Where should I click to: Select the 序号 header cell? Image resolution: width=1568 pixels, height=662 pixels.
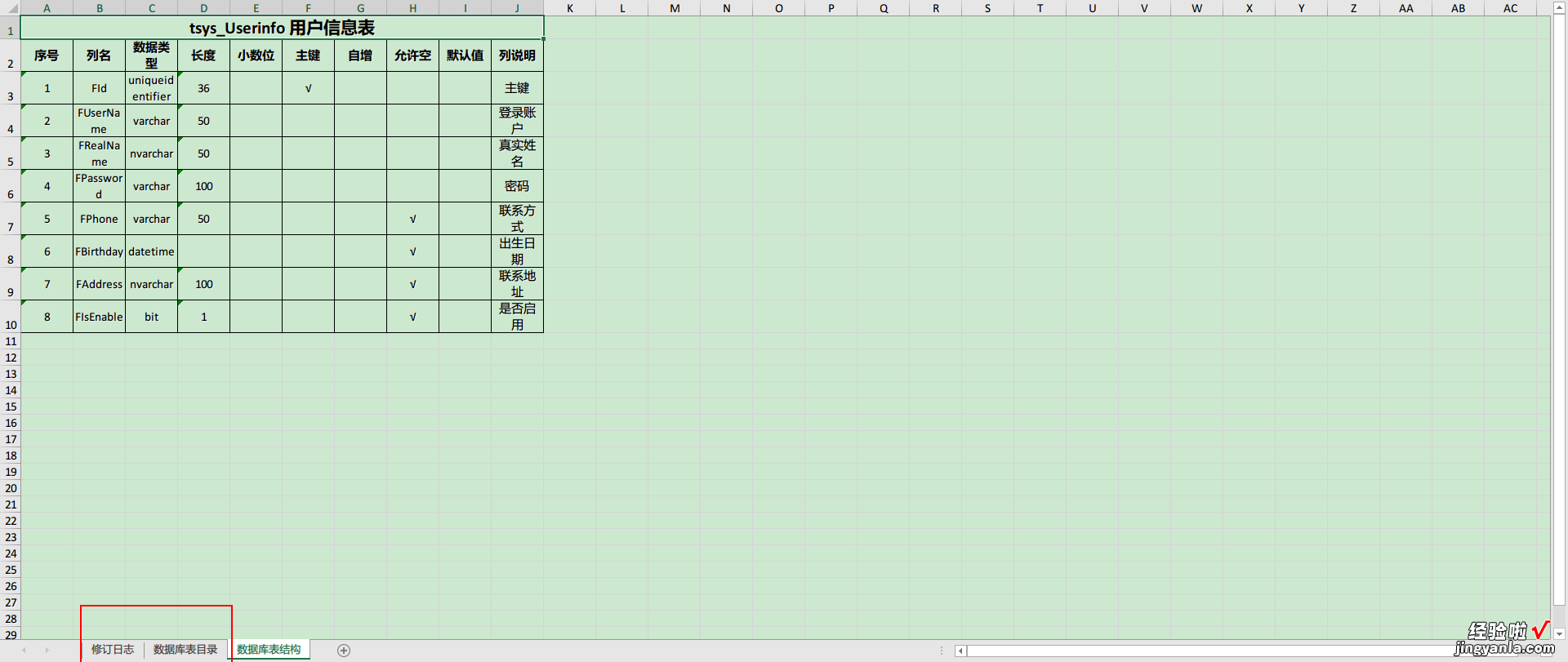47,56
